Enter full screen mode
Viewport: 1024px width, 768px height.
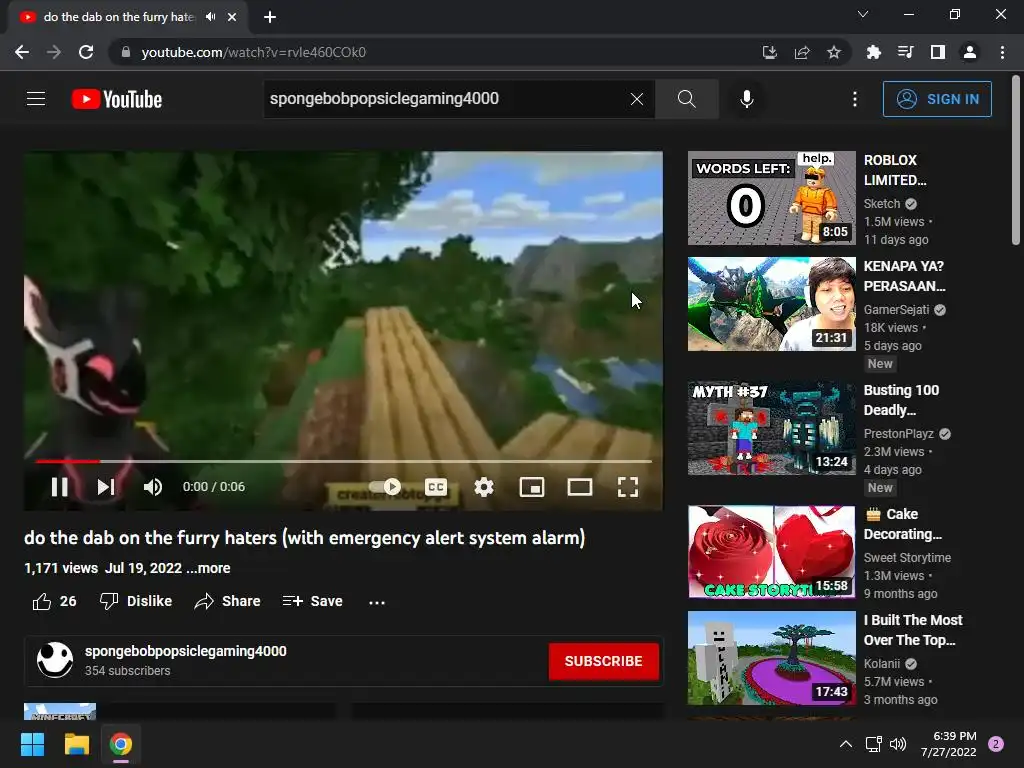[628, 487]
